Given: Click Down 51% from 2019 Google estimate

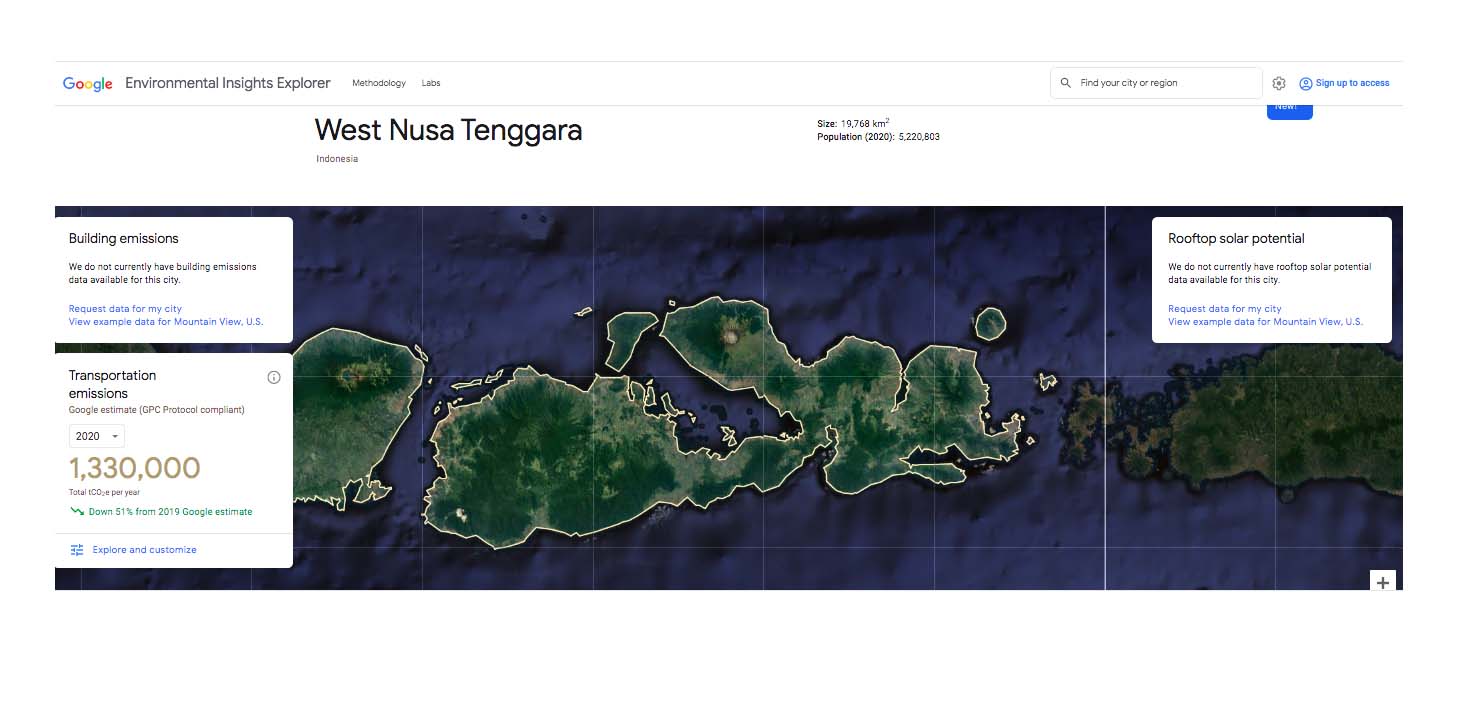Looking at the screenshot, I should coord(170,511).
